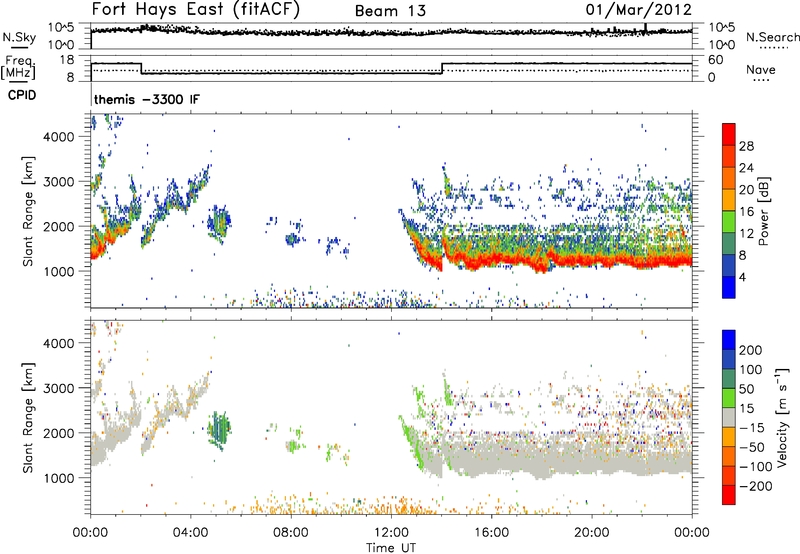The image size is (800, 554).
Task: Click the Slant Range label of velocity panel
Action: [27, 418]
